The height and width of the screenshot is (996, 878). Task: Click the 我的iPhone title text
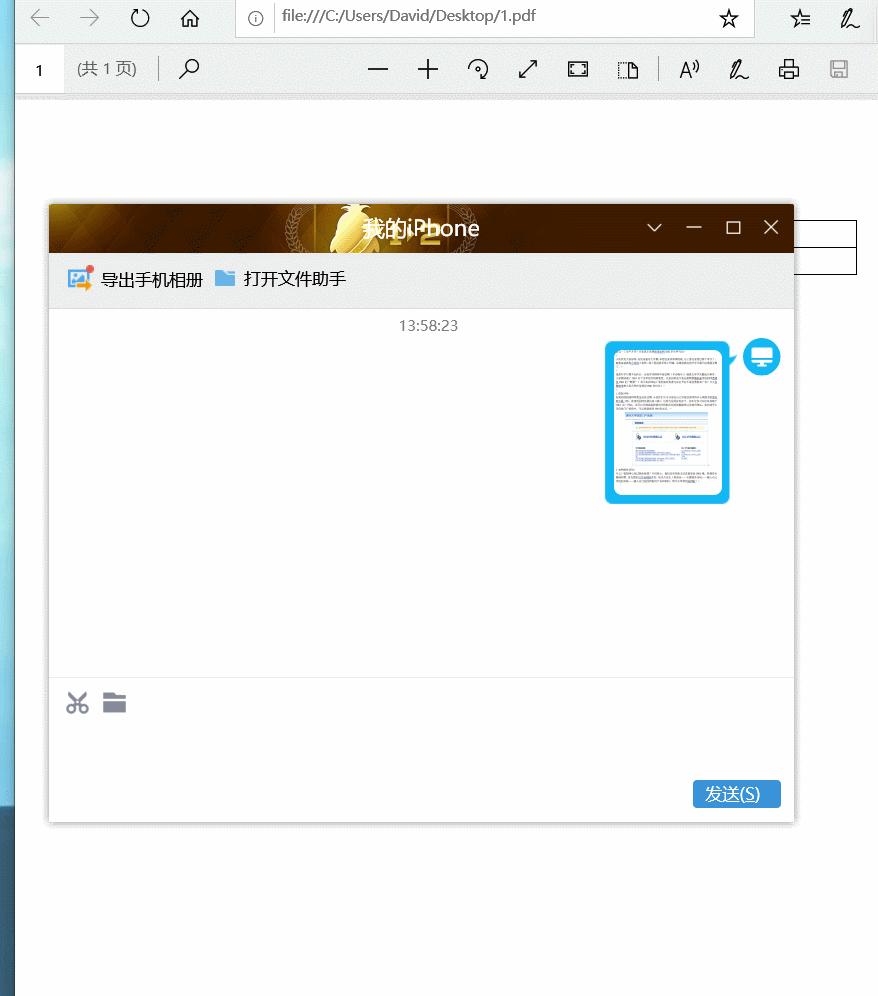pos(421,228)
